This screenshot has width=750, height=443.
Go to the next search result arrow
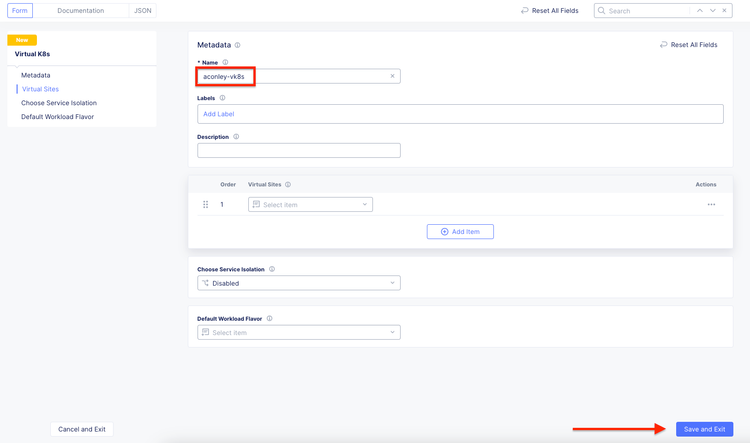(x=712, y=11)
